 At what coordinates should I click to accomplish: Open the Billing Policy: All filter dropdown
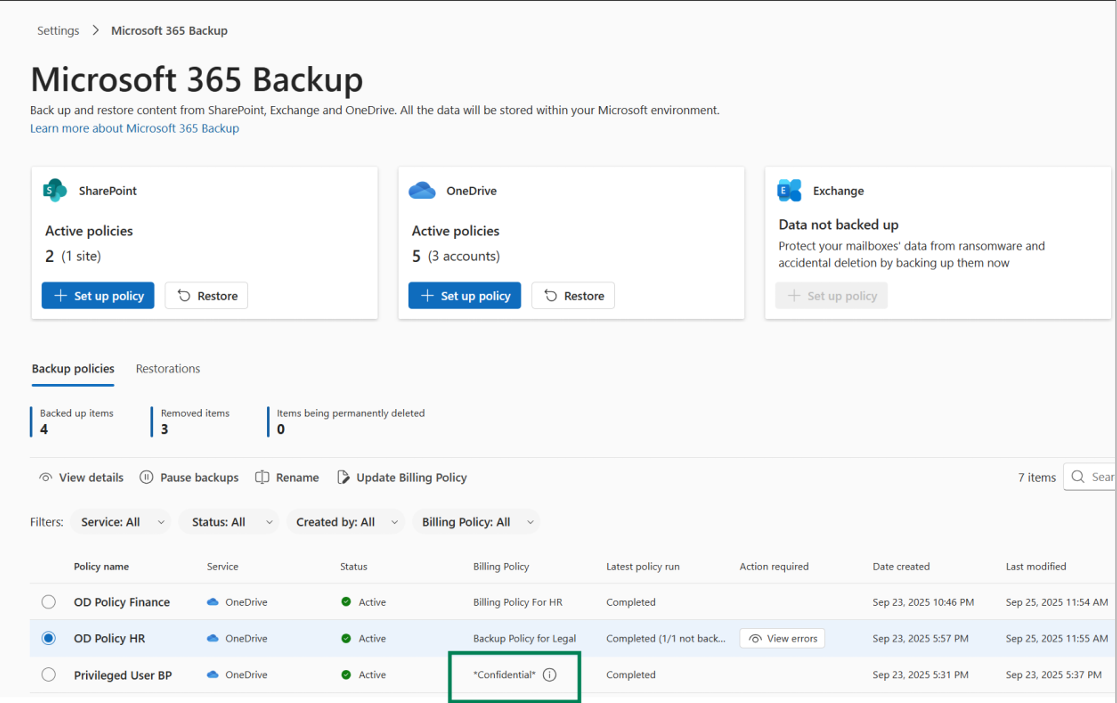[476, 522]
